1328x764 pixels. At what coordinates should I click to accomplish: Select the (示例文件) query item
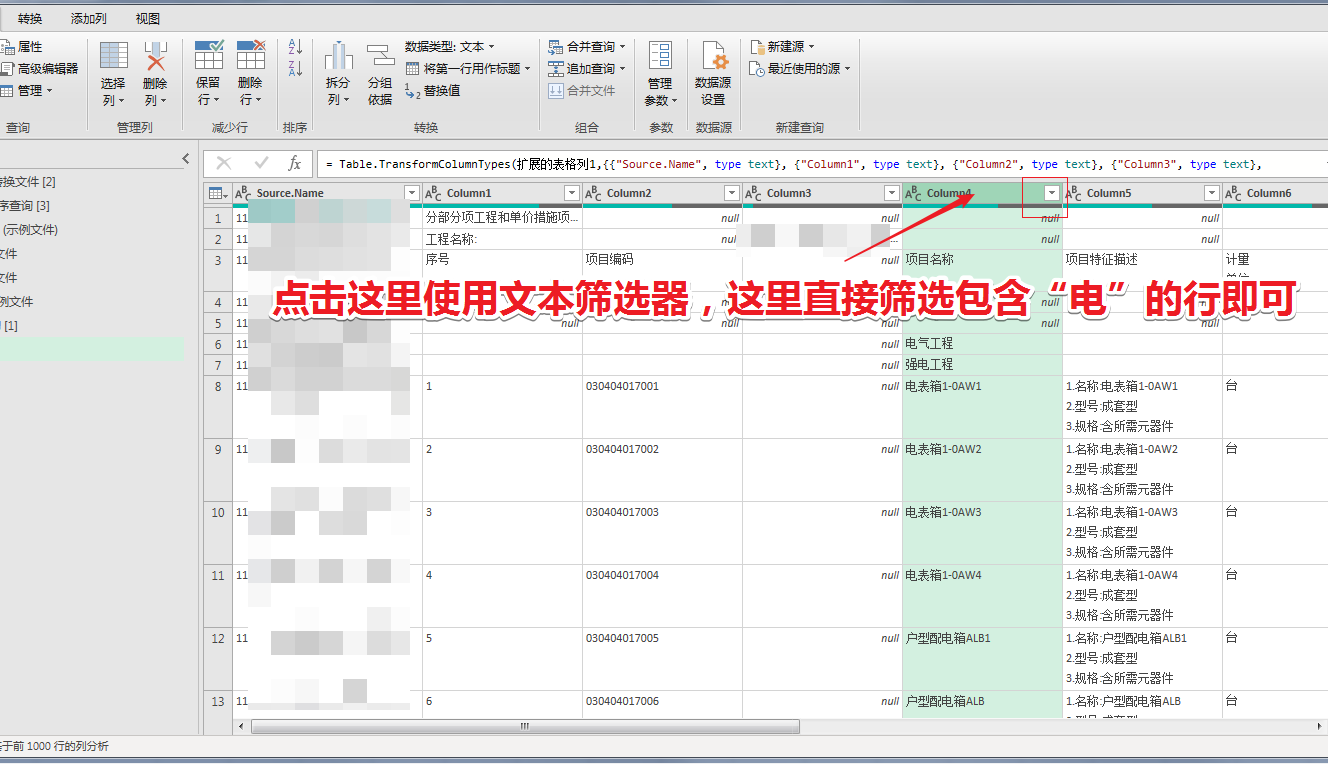30,230
